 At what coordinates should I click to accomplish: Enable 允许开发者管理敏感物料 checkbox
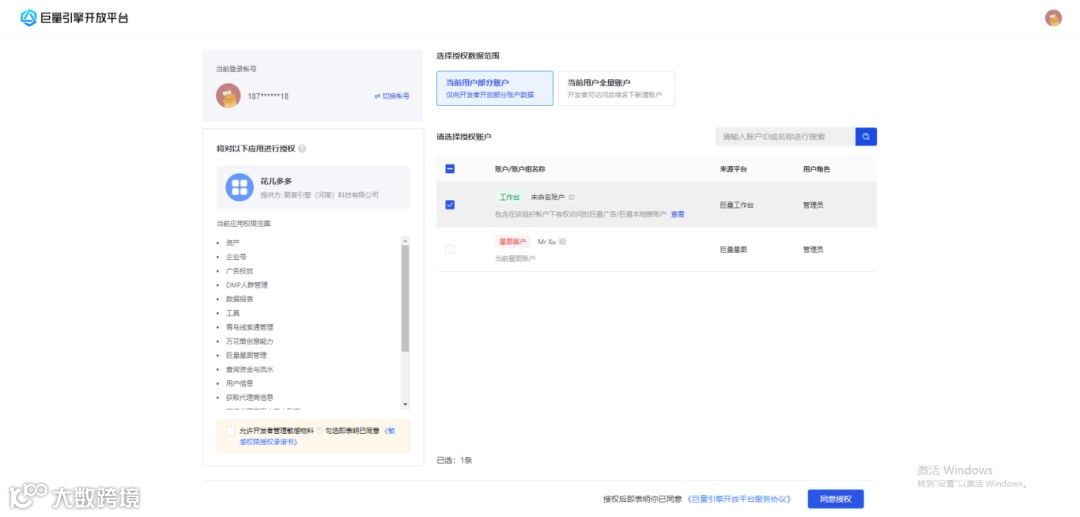pyautogui.click(x=231, y=430)
